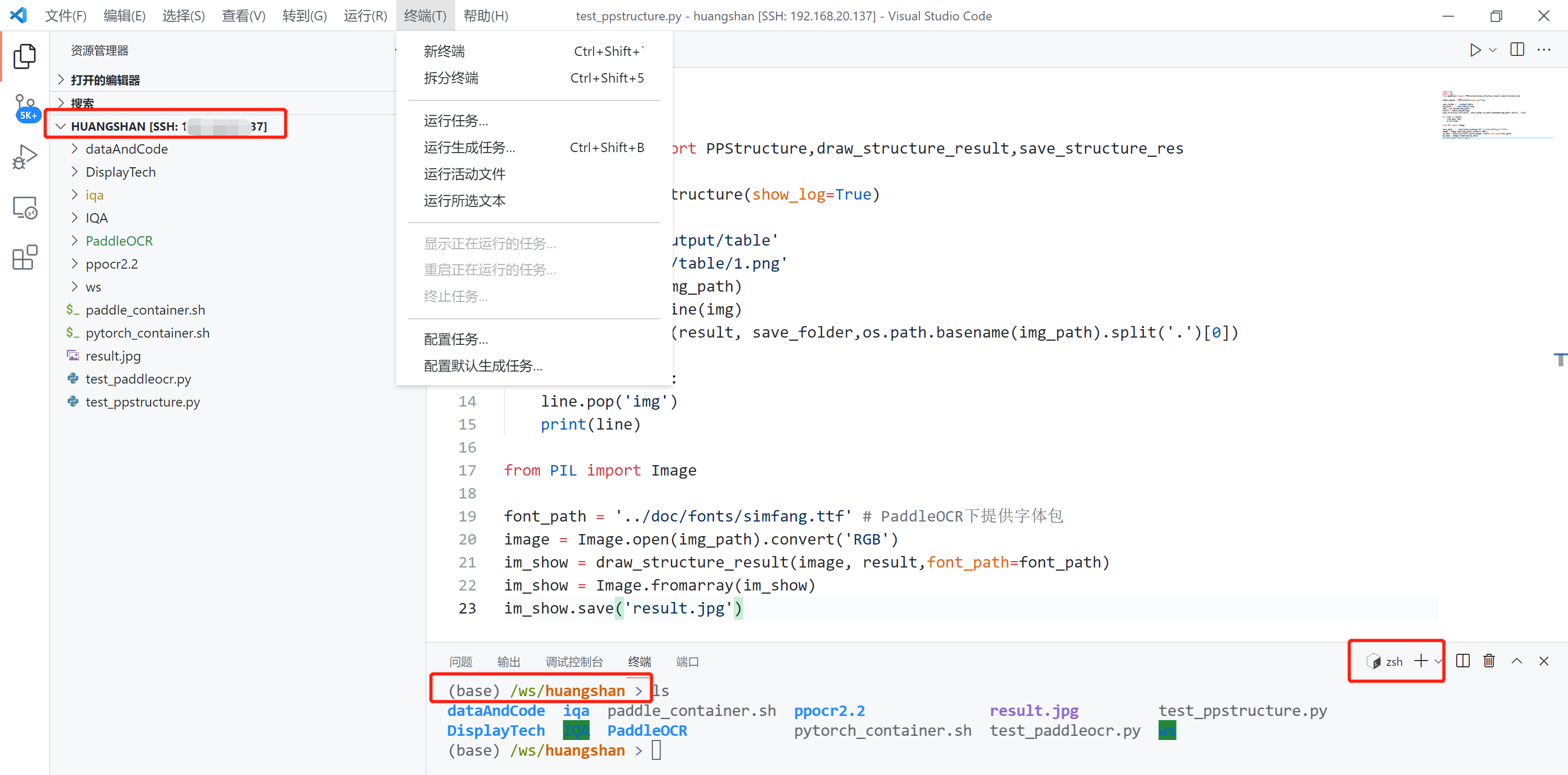Open the View (查看) menu
Image resolution: width=1568 pixels, height=775 pixels.
click(x=244, y=15)
